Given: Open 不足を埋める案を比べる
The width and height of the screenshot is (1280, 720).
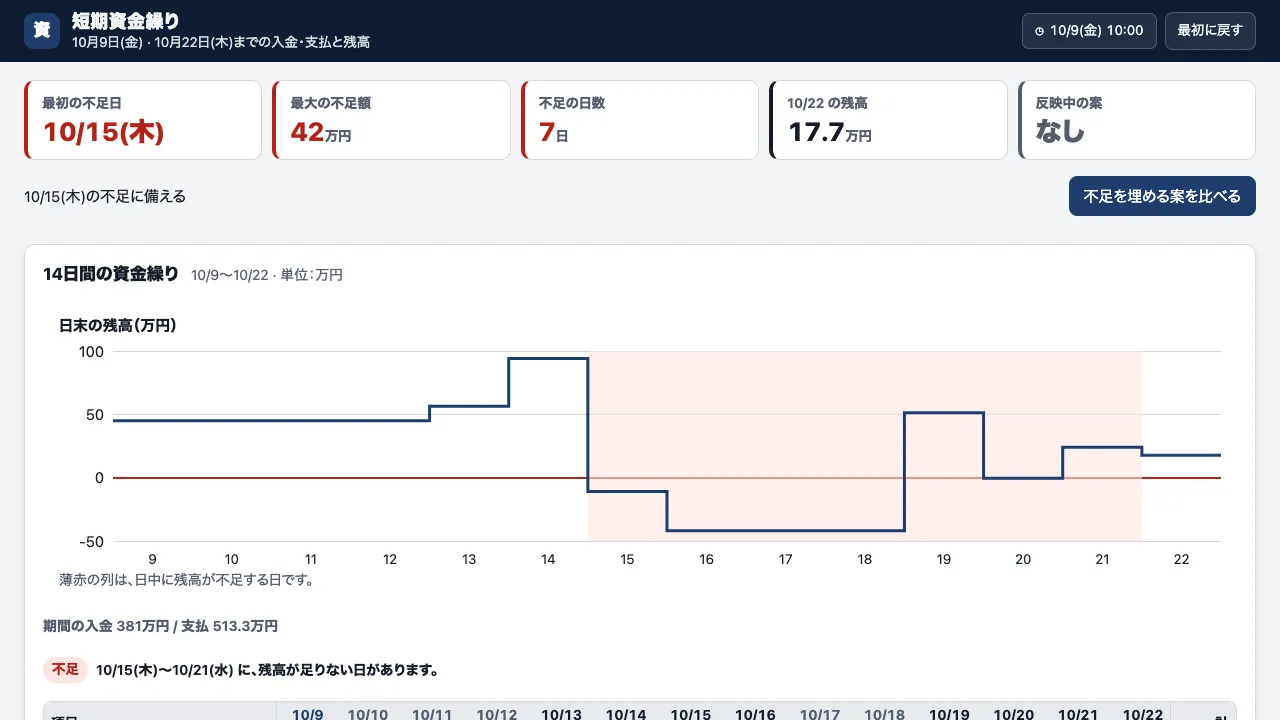Looking at the screenshot, I should [1162, 196].
